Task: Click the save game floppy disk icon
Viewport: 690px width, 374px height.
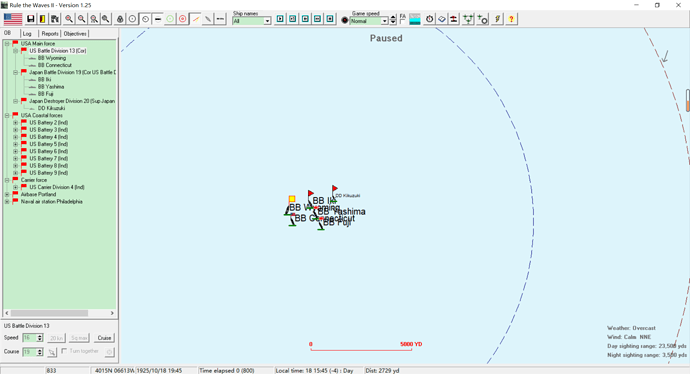Action: [30, 19]
